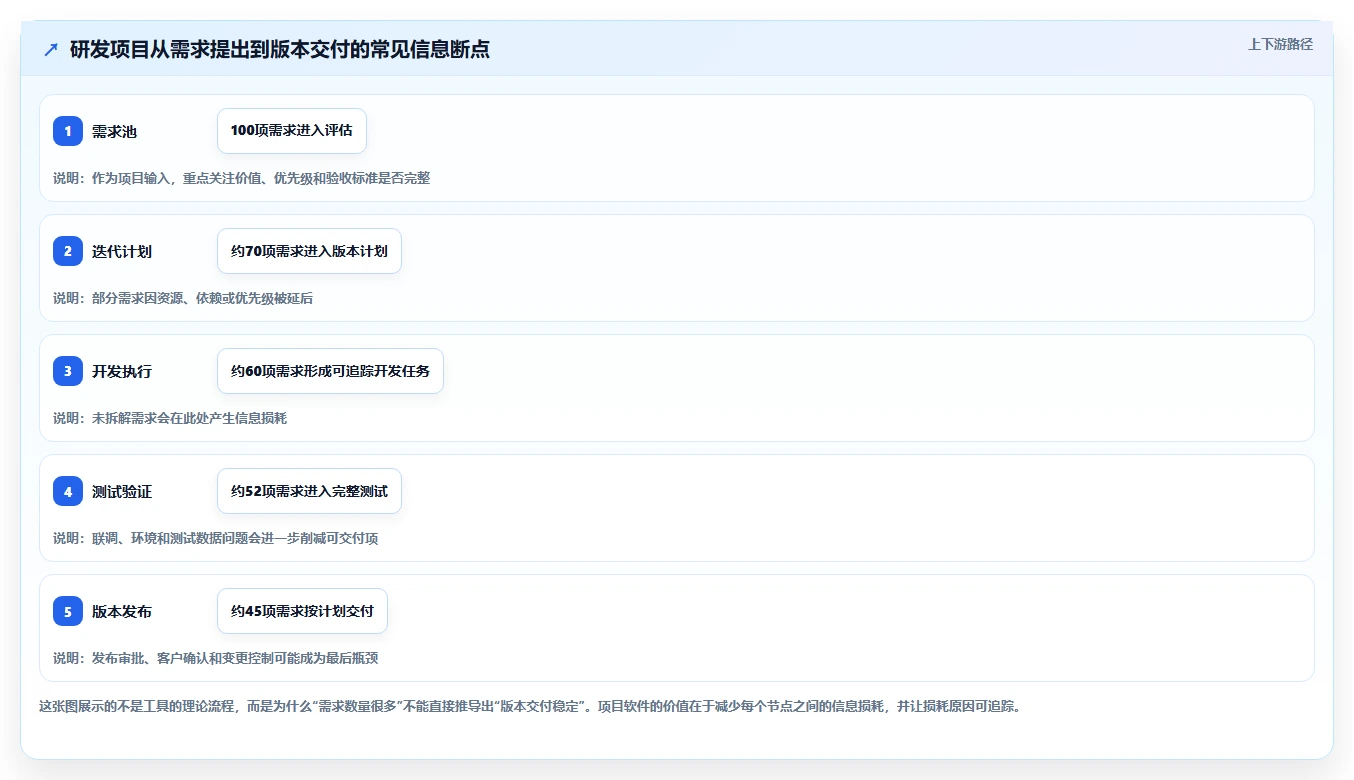Click the step 4 number badge
The height and width of the screenshot is (780, 1354).
[68, 491]
